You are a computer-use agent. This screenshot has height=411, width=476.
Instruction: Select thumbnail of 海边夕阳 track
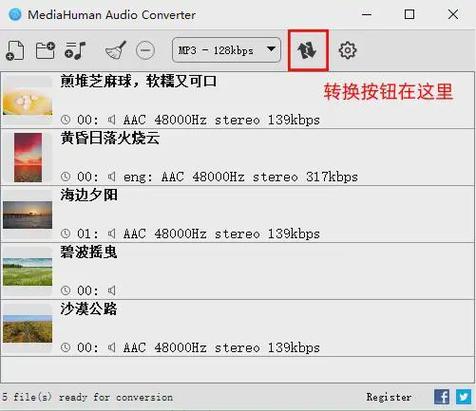pyautogui.click(x=28, y=214)
